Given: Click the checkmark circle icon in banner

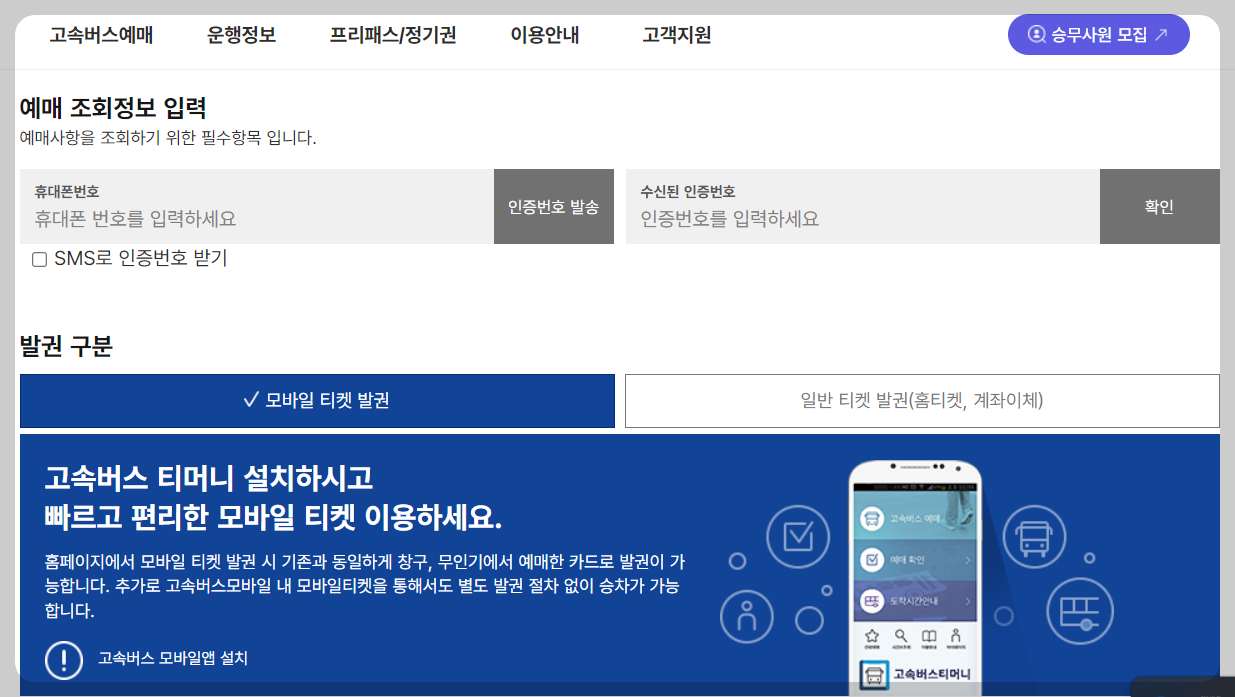Looking at the screenshot, I should point(798,538).
